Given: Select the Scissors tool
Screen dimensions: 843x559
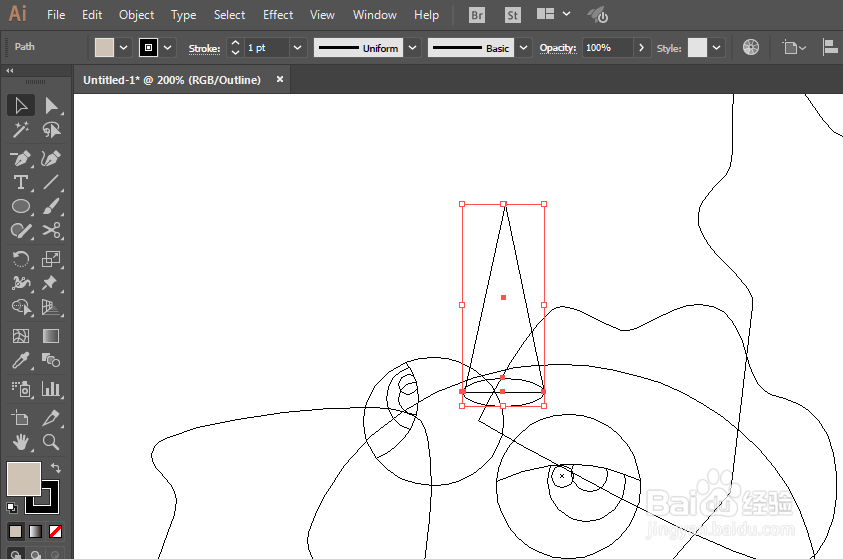Looking at the screenshot, I should [51, 231].
